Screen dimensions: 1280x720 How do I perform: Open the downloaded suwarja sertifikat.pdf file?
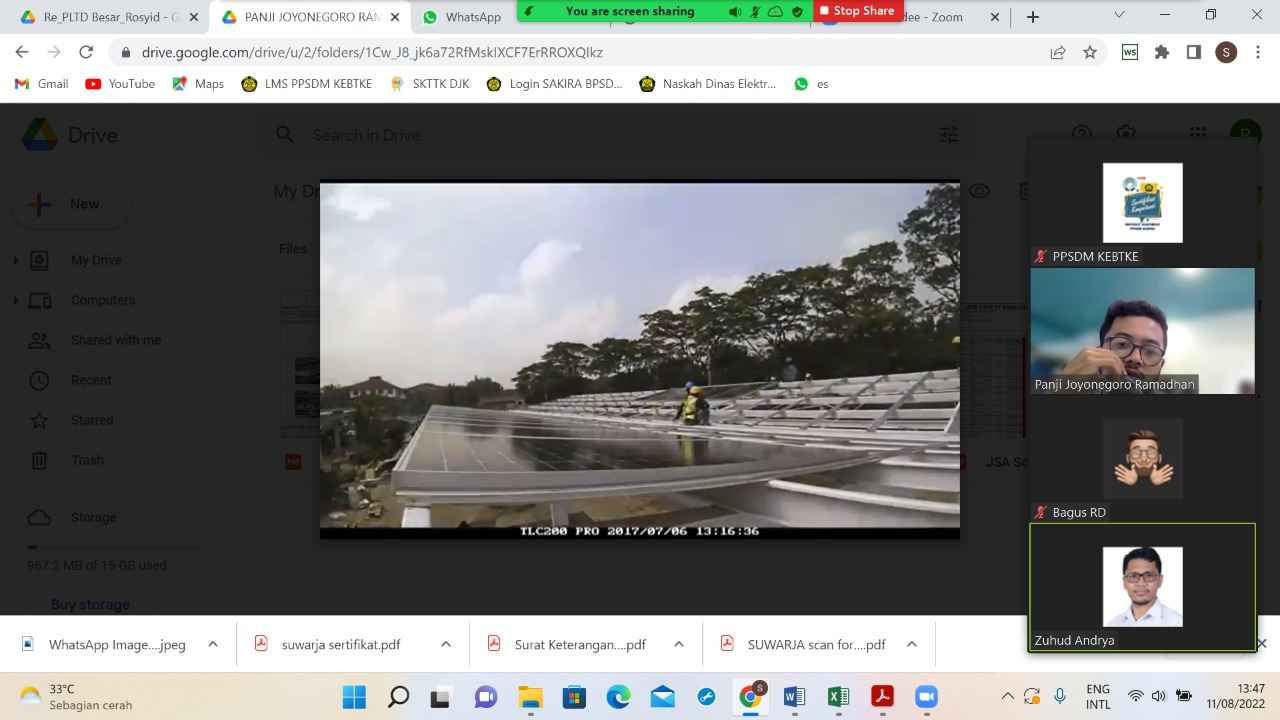[x=341, y=644]
